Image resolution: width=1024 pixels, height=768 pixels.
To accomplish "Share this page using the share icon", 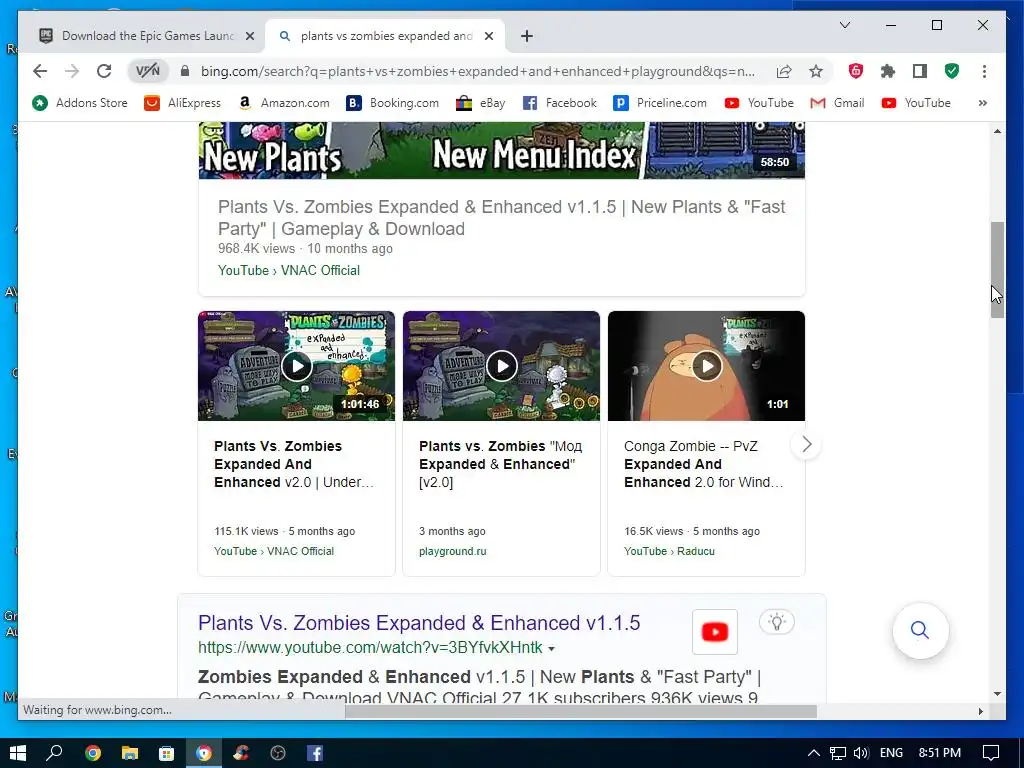I will tap(784, 71).
